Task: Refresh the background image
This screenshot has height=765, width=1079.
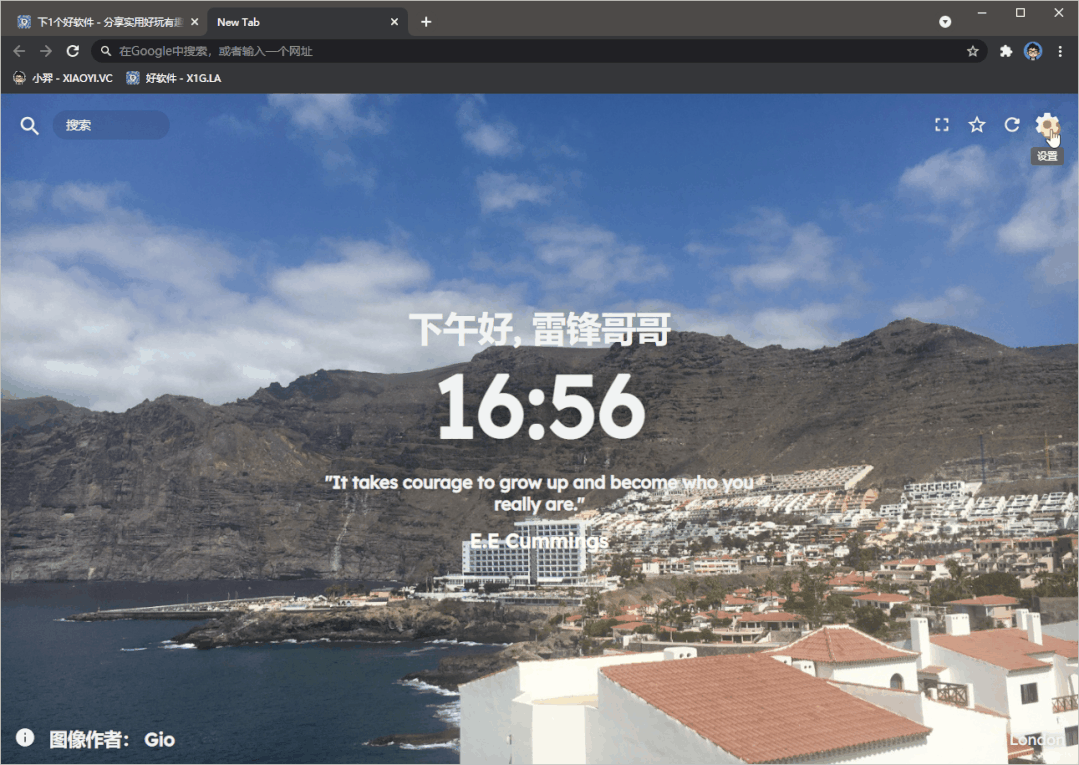Action: [x=1012, y=125]
